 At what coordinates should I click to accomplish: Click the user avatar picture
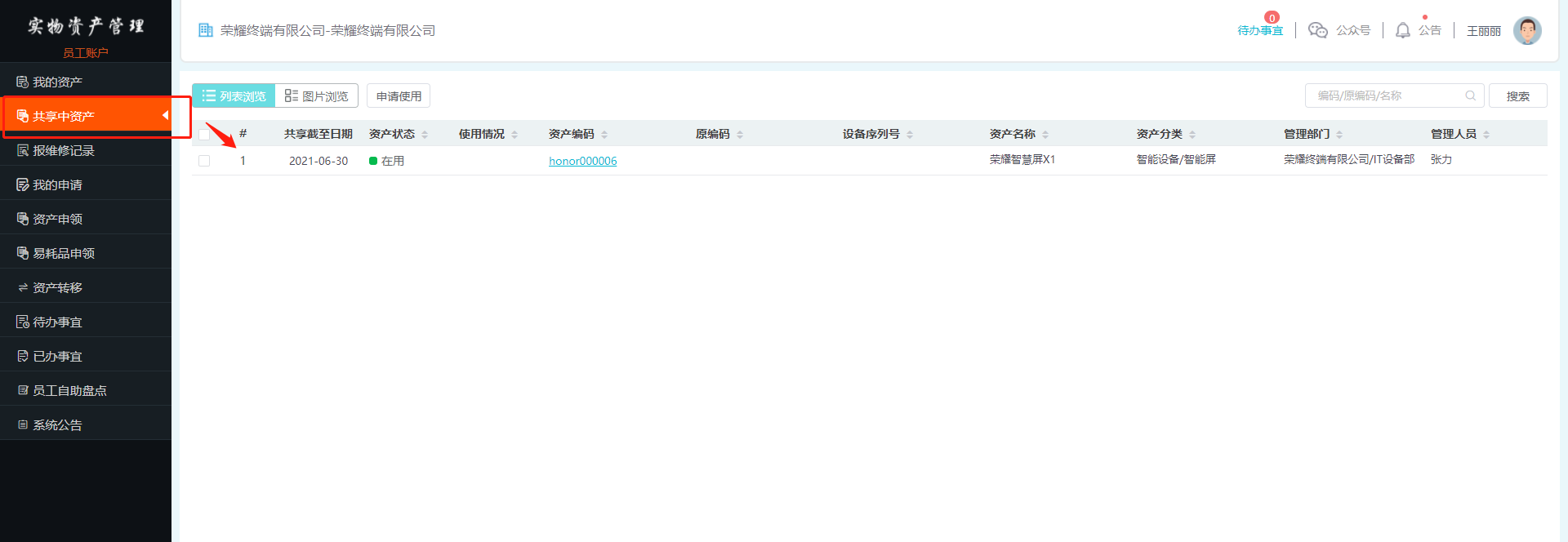point(1526,30)
